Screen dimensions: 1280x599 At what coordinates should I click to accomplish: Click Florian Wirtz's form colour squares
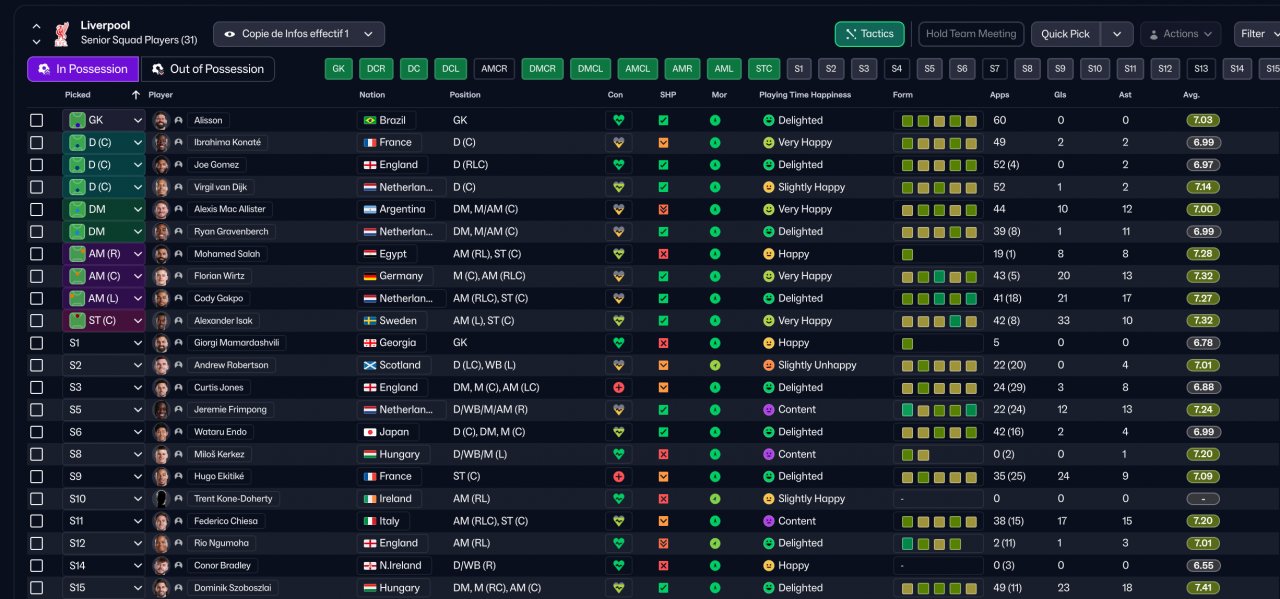(938, 276)
